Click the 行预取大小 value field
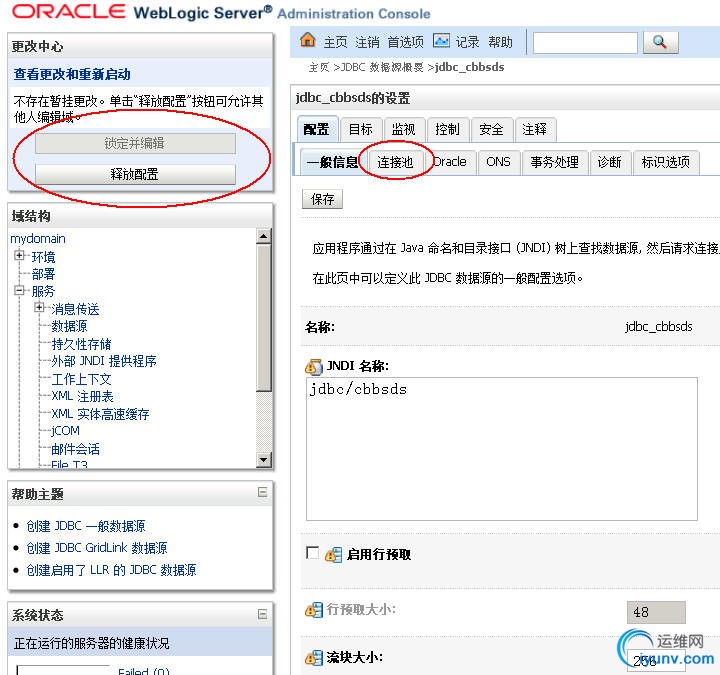The width and height of the screenshot is (720, 675). [656, 612]
